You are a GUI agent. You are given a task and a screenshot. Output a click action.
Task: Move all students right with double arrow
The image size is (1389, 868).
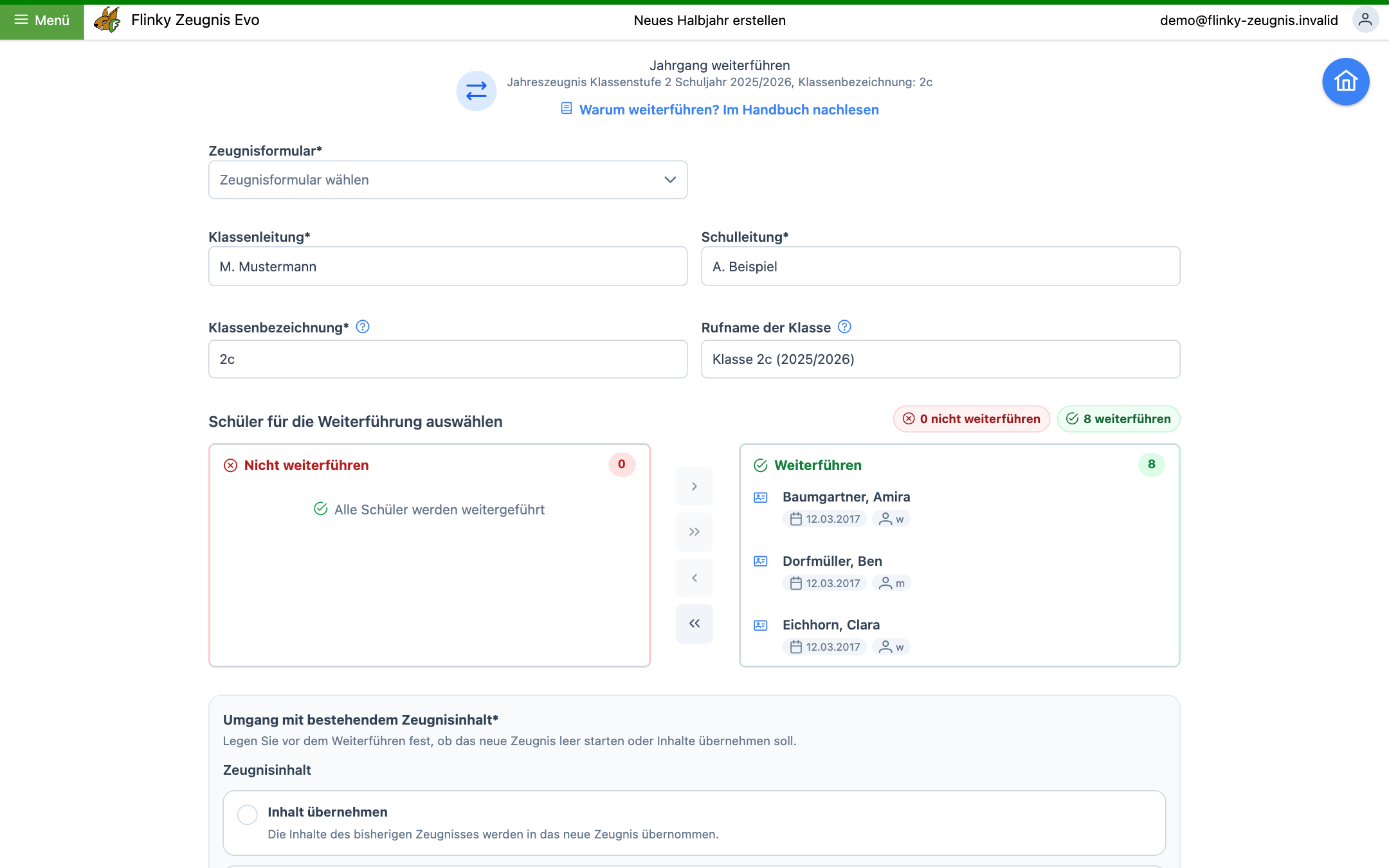pos(694,532)
